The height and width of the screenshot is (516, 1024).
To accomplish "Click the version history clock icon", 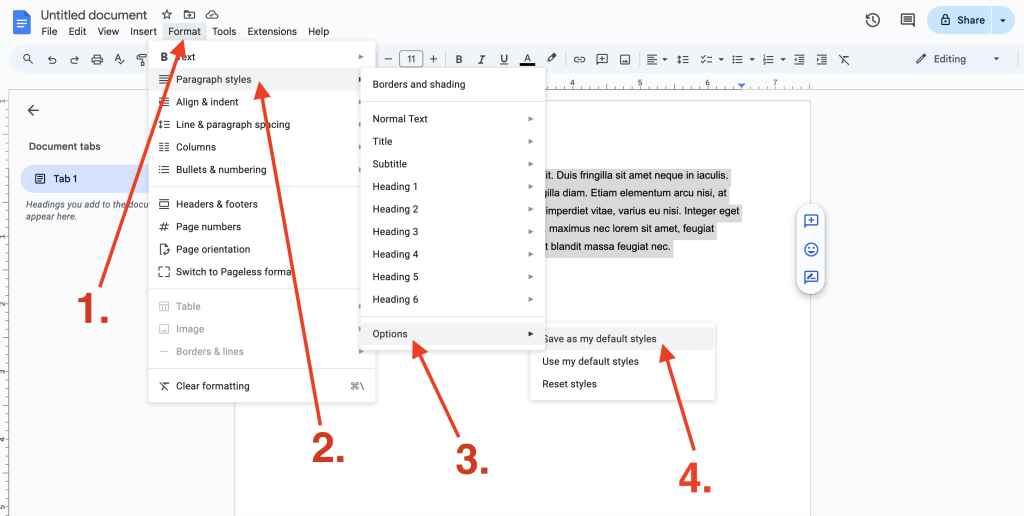I will click(x=872, y=20).
